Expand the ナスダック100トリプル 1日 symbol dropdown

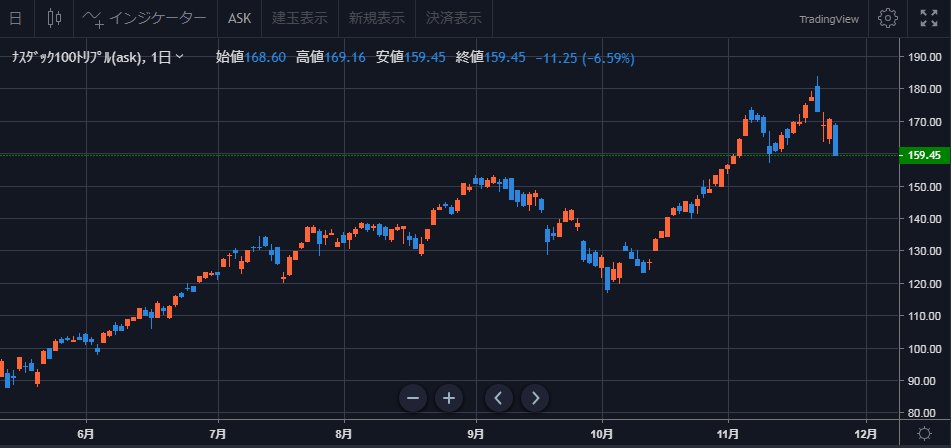click(x=97, y=58)
